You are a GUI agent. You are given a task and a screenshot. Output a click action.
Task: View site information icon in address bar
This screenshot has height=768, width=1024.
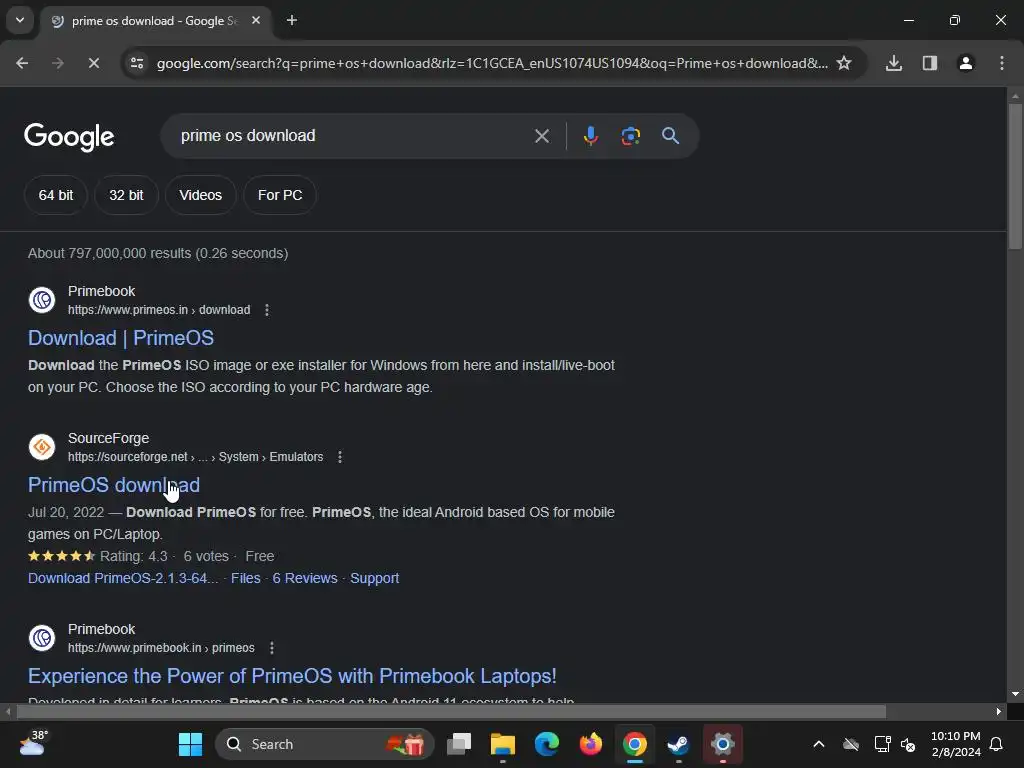tap(137, 63)
